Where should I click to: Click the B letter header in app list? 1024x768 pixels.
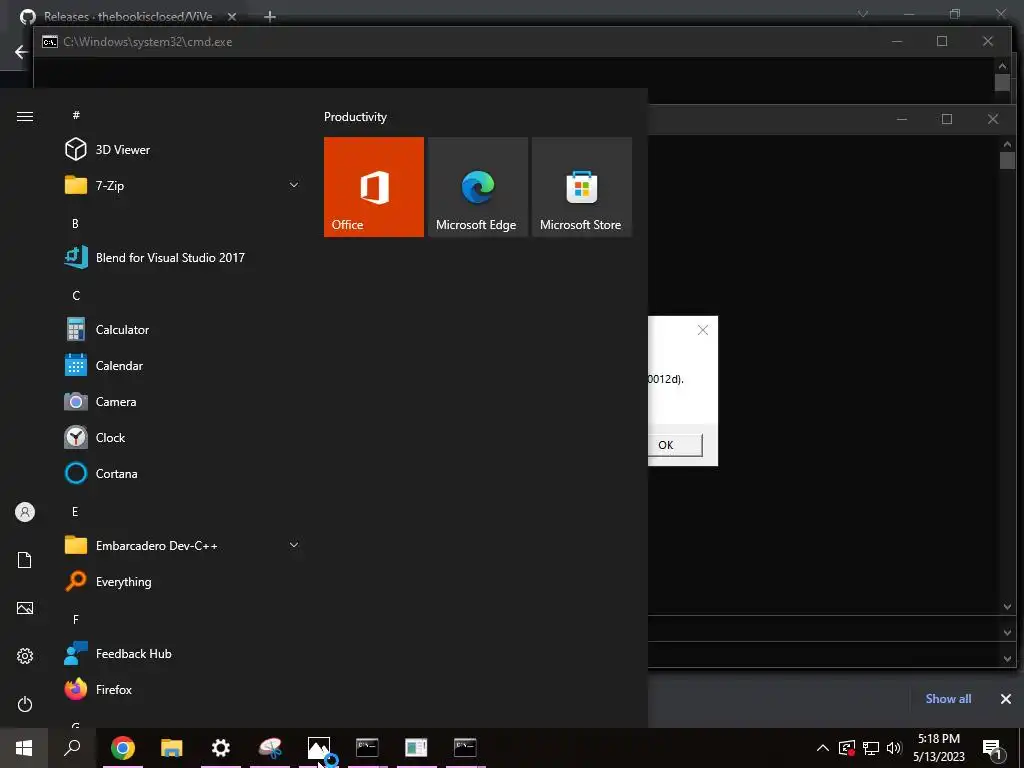[75, 223]
